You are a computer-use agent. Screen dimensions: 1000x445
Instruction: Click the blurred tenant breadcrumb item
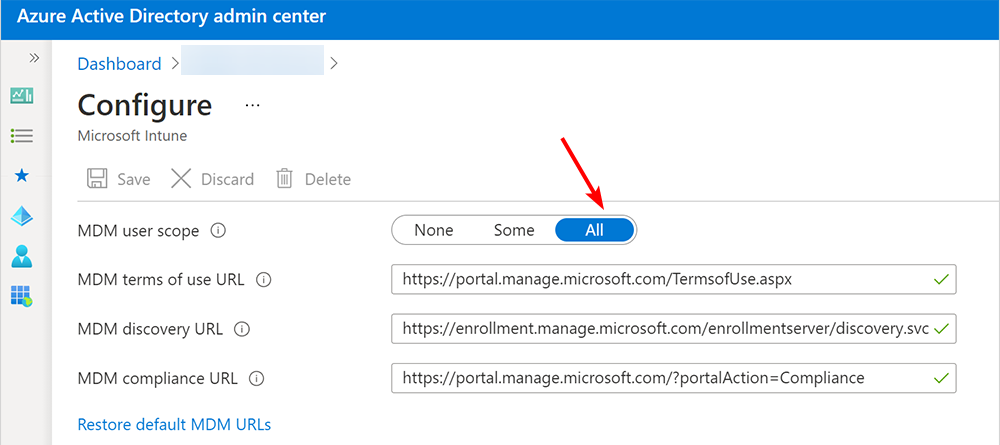[253, 61]
